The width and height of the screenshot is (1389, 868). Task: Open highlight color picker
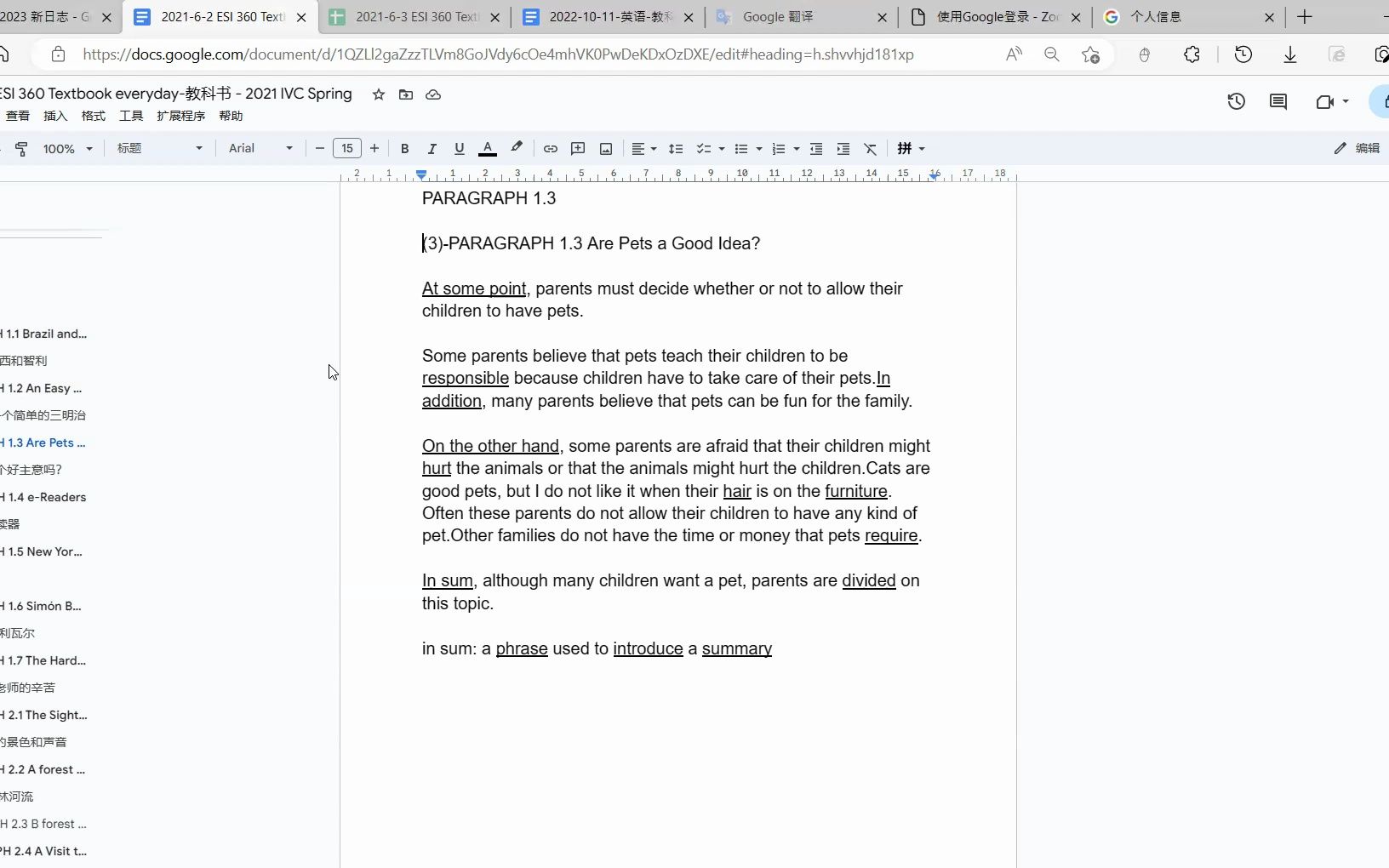(x=517, y=148)
